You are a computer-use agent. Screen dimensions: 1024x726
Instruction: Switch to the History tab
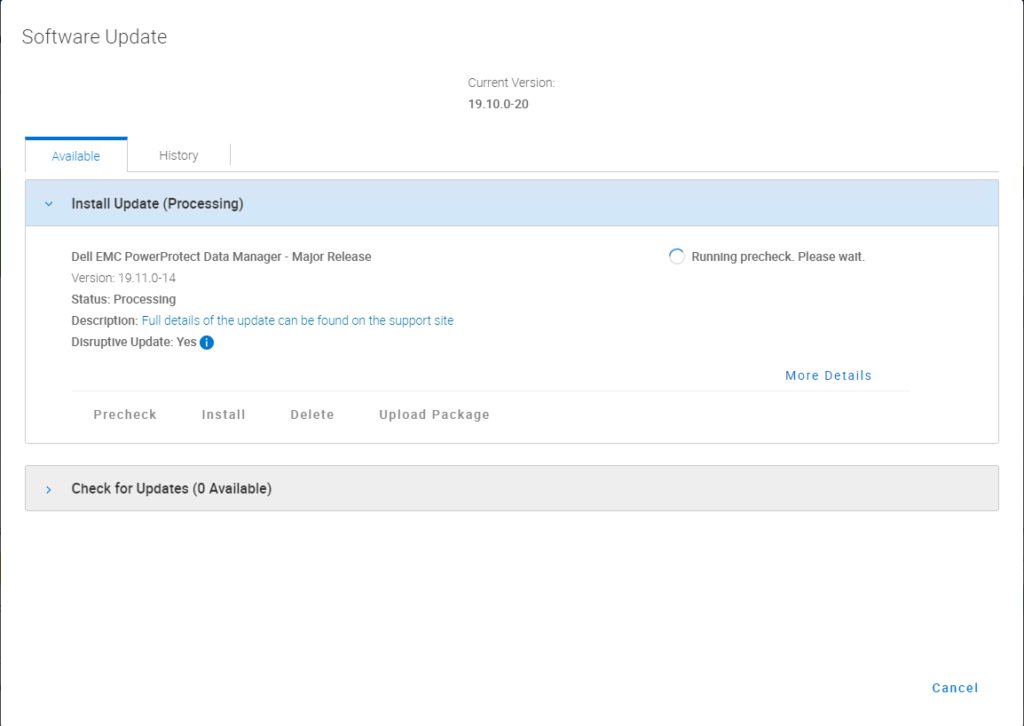coord(178,155)
